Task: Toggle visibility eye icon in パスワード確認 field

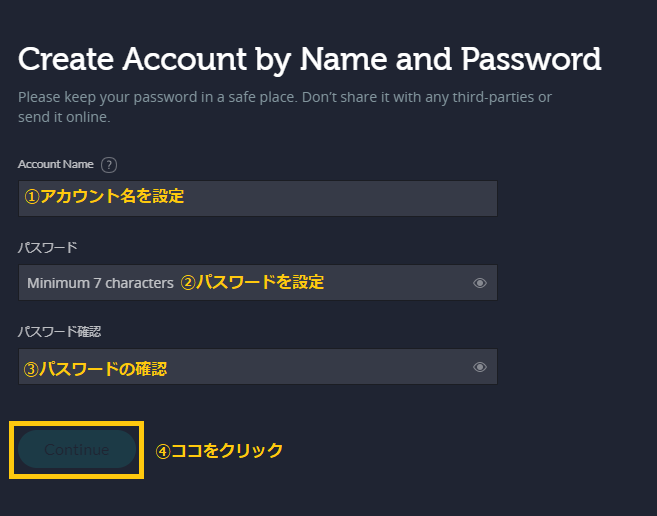Action: coord(480,367)
